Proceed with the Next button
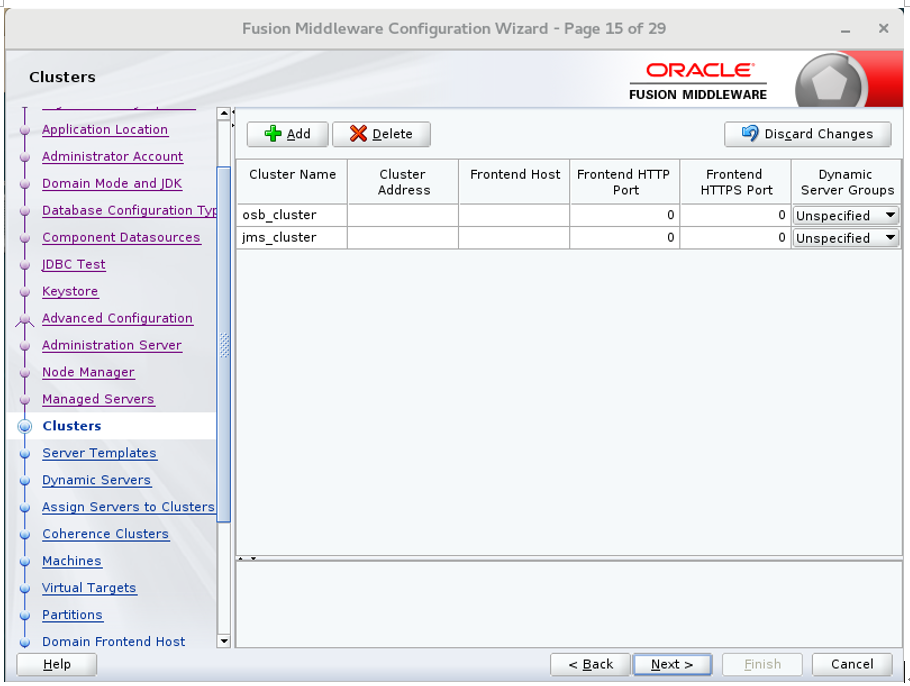 672,664
